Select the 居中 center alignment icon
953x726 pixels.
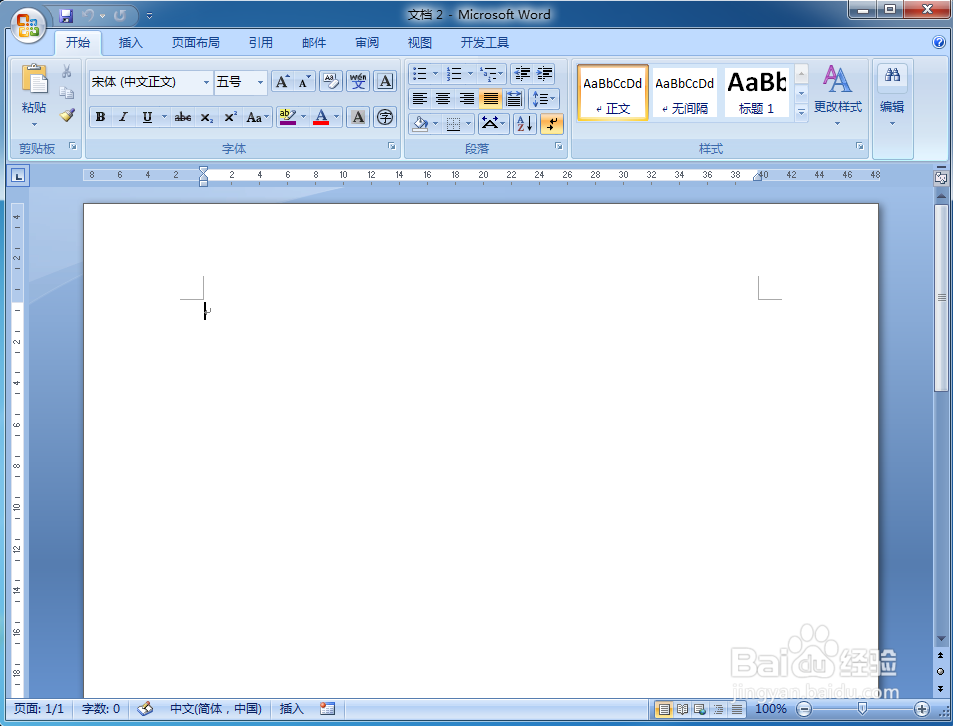442,98
